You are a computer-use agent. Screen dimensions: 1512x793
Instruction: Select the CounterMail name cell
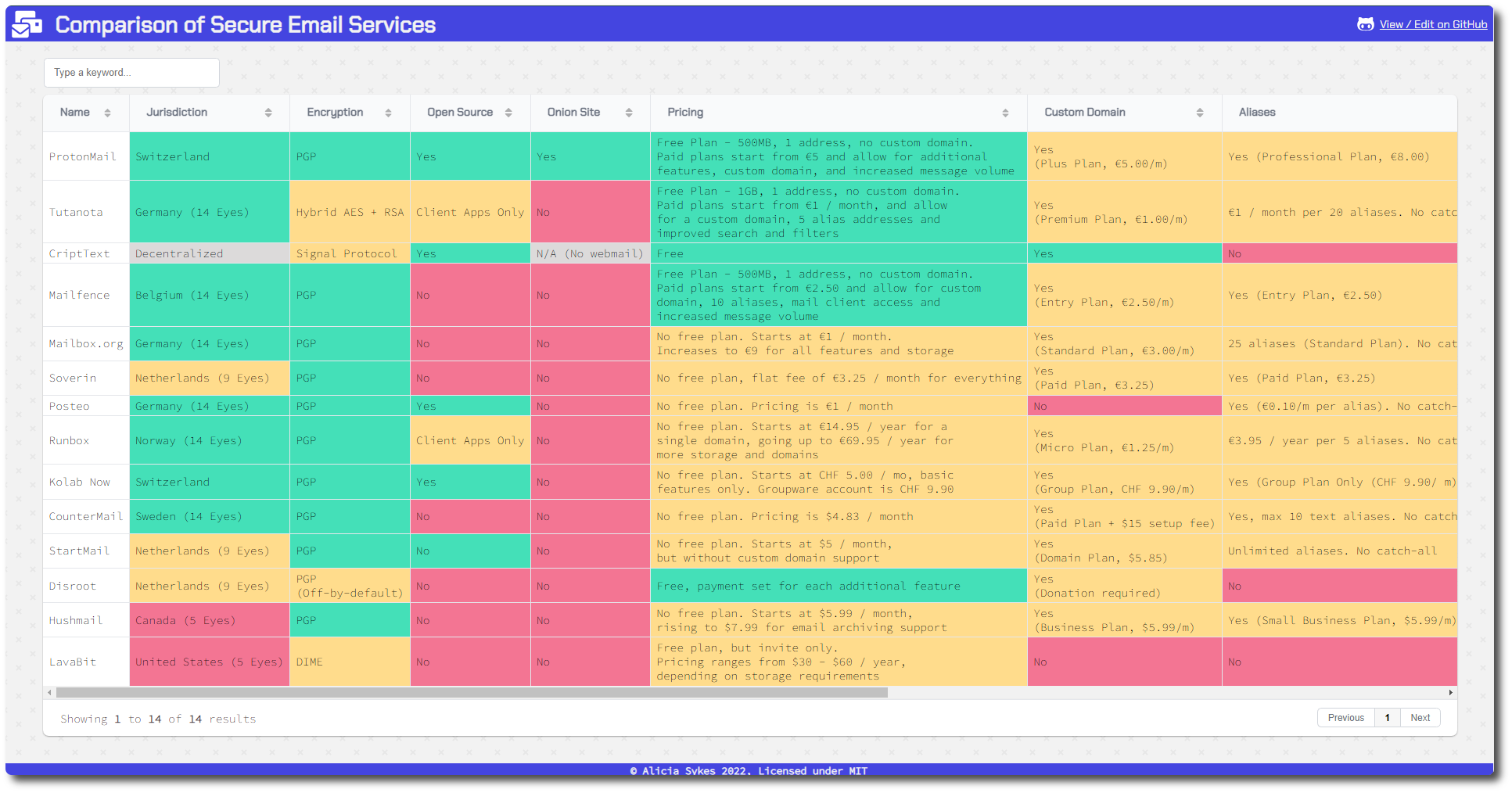(86, 516)
